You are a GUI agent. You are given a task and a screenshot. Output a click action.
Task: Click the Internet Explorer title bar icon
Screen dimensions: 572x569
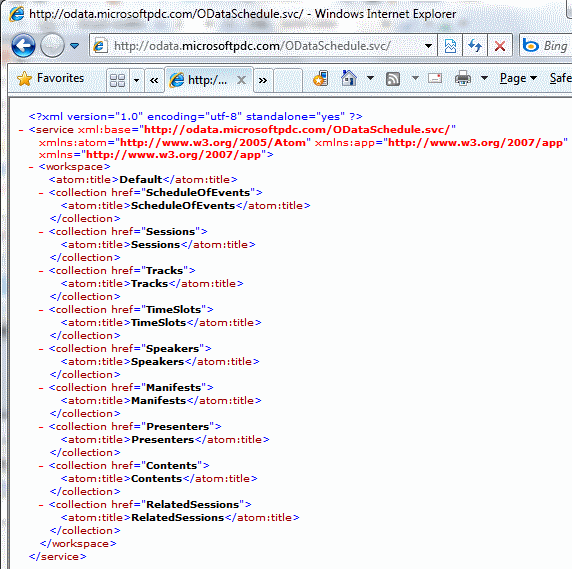pos(17,14)
